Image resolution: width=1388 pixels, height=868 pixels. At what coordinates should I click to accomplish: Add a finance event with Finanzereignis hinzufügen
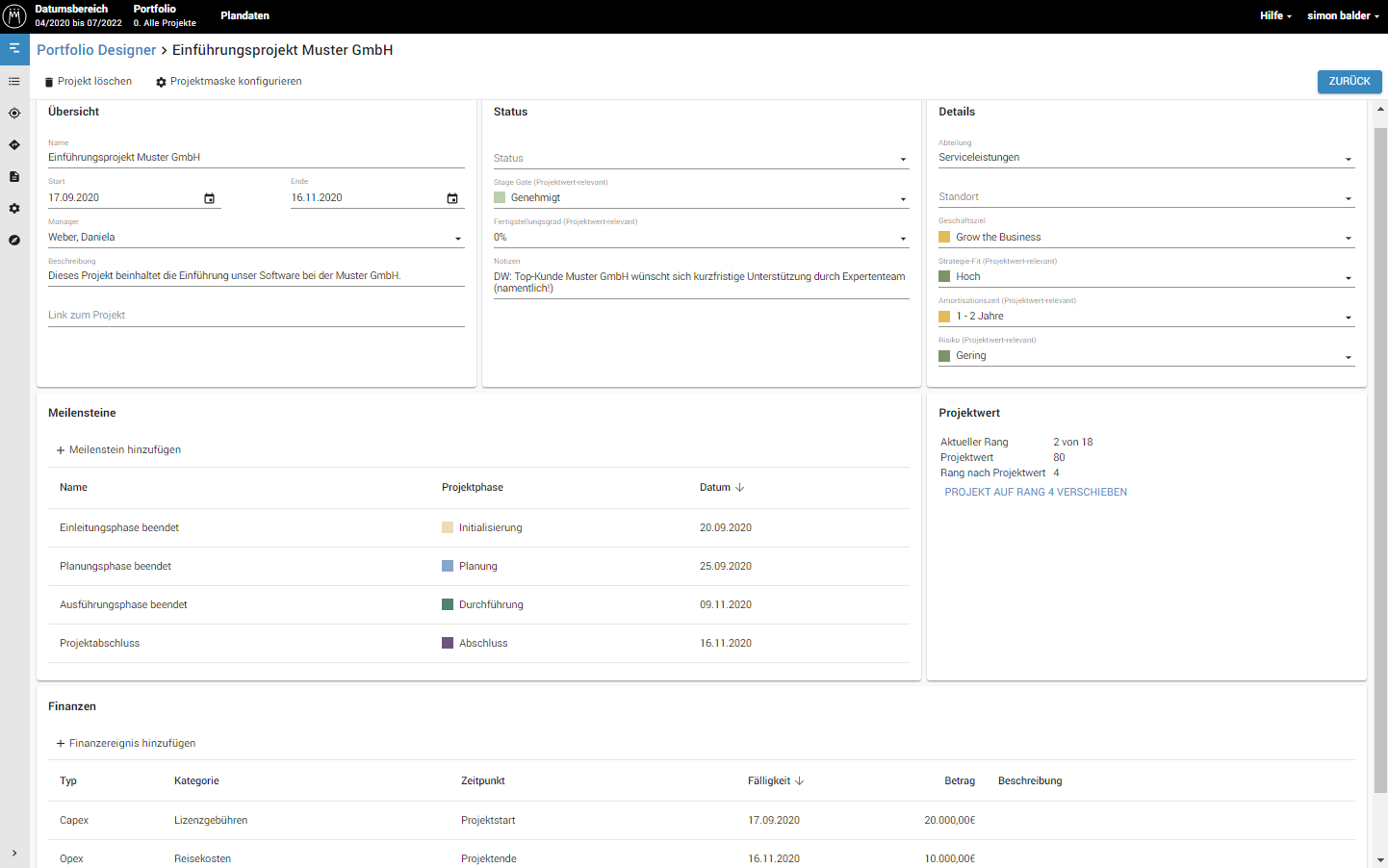coord(126,744)
